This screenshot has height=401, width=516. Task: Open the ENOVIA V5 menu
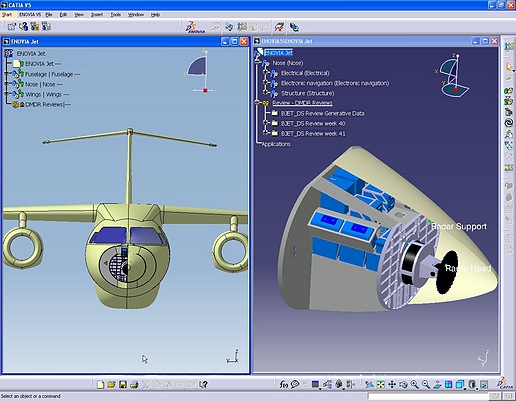30,15
